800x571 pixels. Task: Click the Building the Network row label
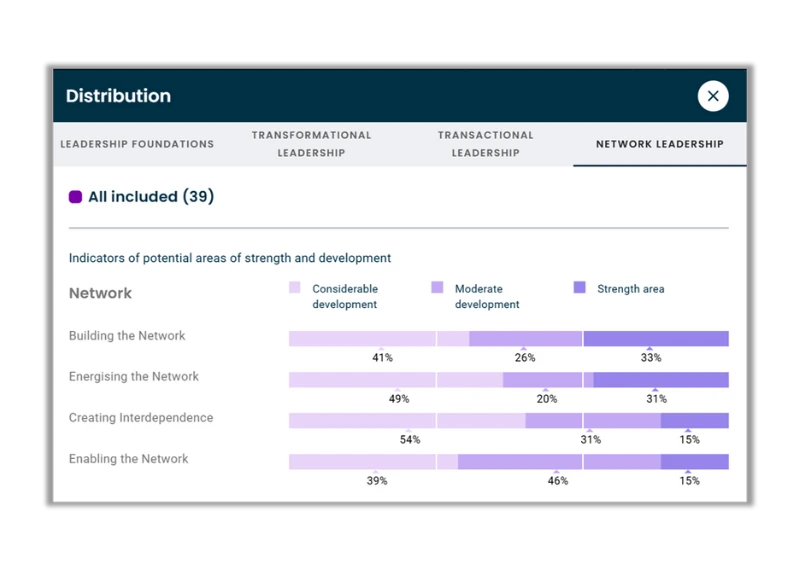click(x=127, y=336)
